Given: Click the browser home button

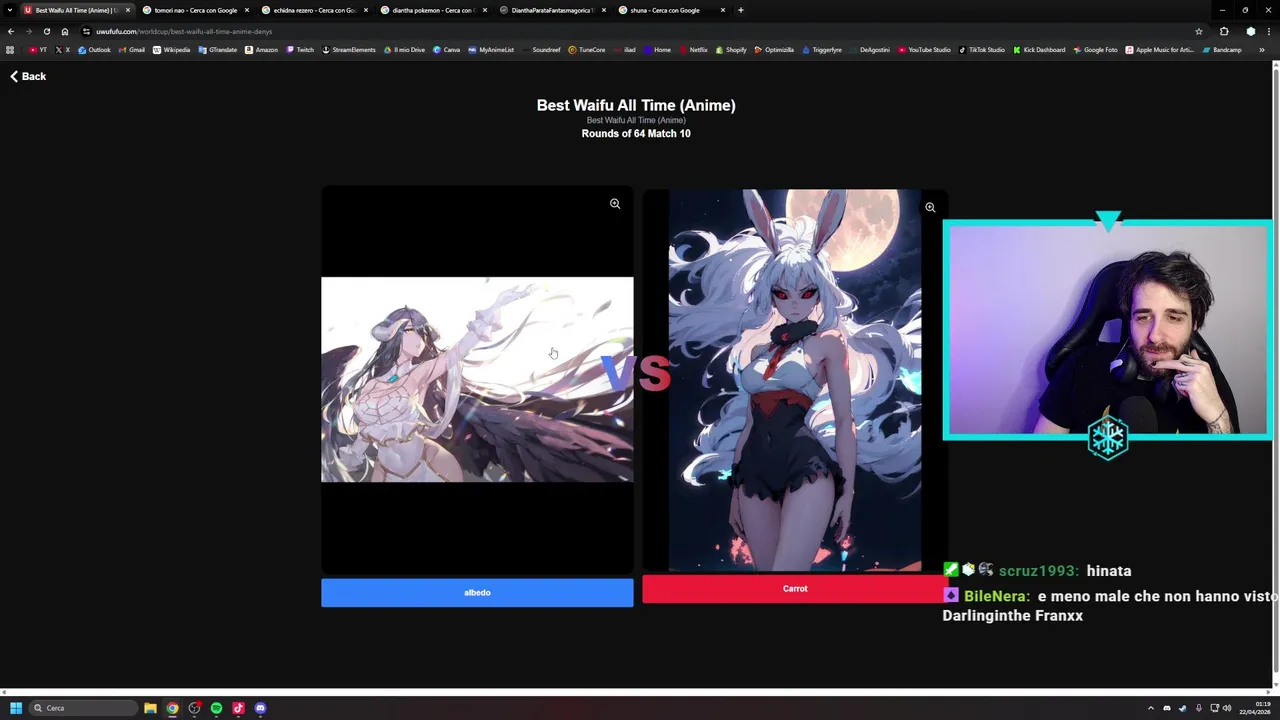Looking at the screenshot, I should [x=65, y=31].
